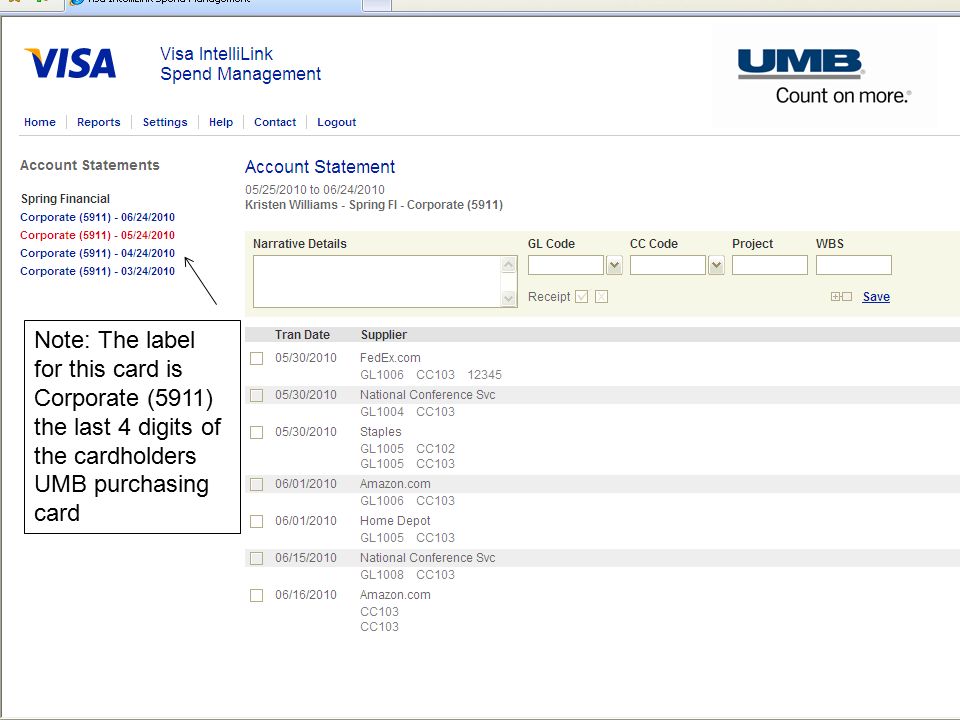This screenshot has height=720, width=960.
Task: Tick the Home Depot transaction checkbox
Action: (x=257, y=521)
